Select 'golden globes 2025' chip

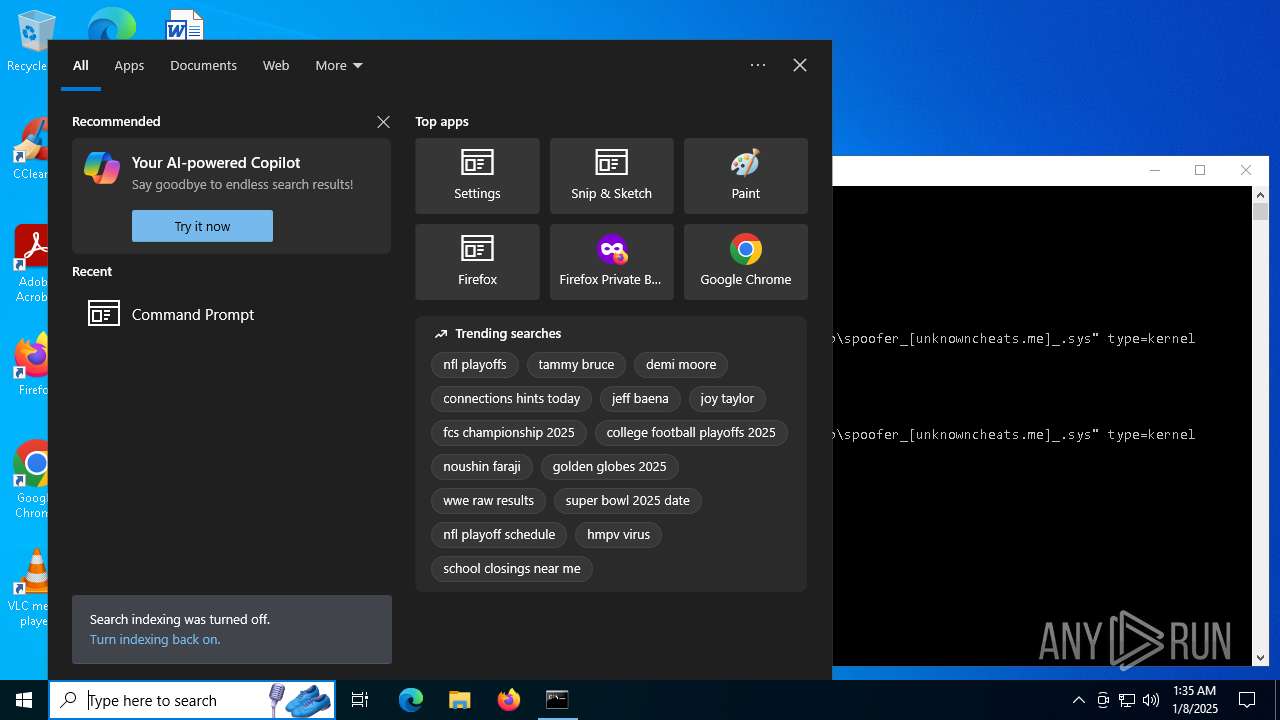[x=610, y=467]
